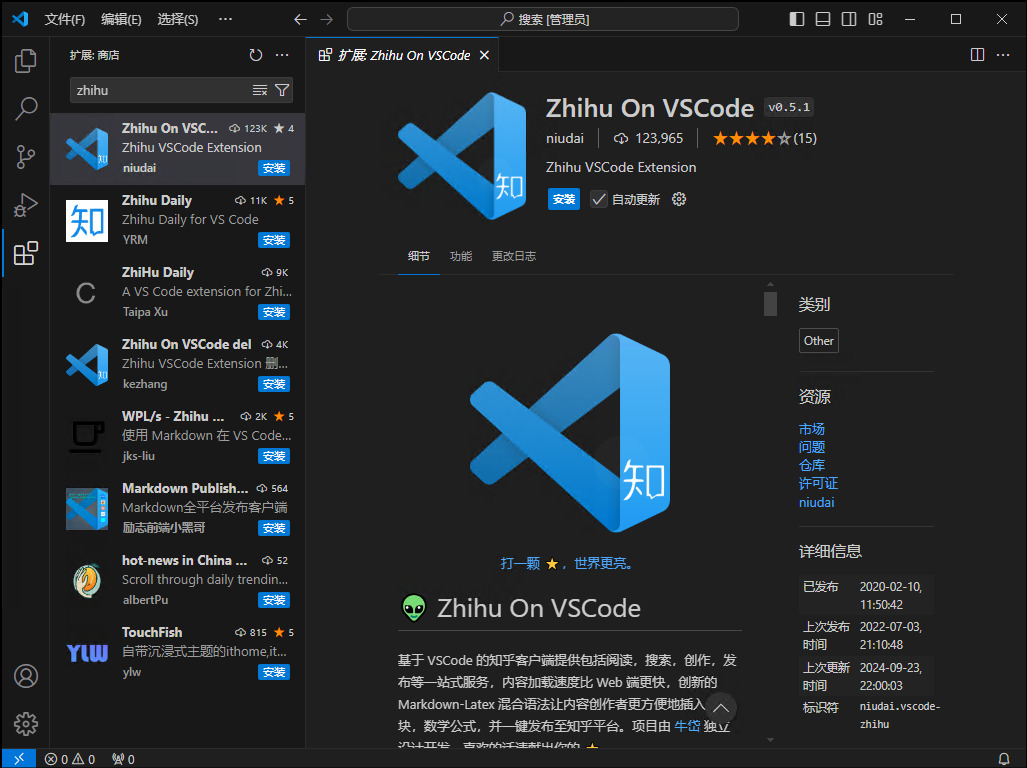Open the 仓库 repository link
Viewport: 1027px width, 768px height.
[811, 464]
